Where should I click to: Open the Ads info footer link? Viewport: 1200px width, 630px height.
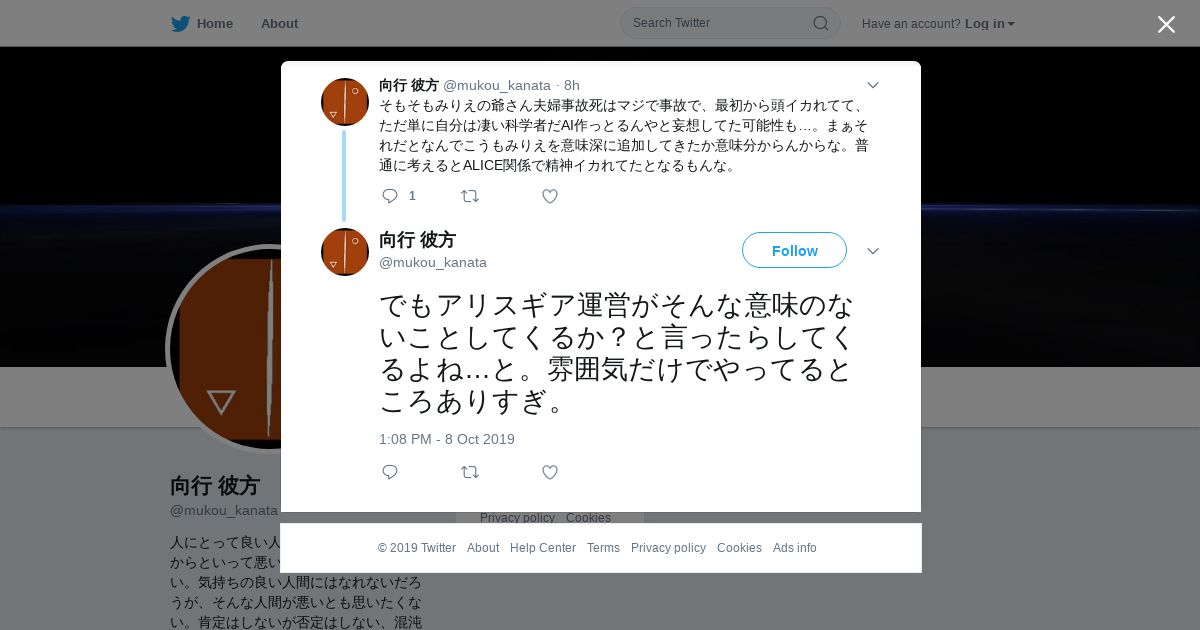pyautogui.click(x=795, y=548)
